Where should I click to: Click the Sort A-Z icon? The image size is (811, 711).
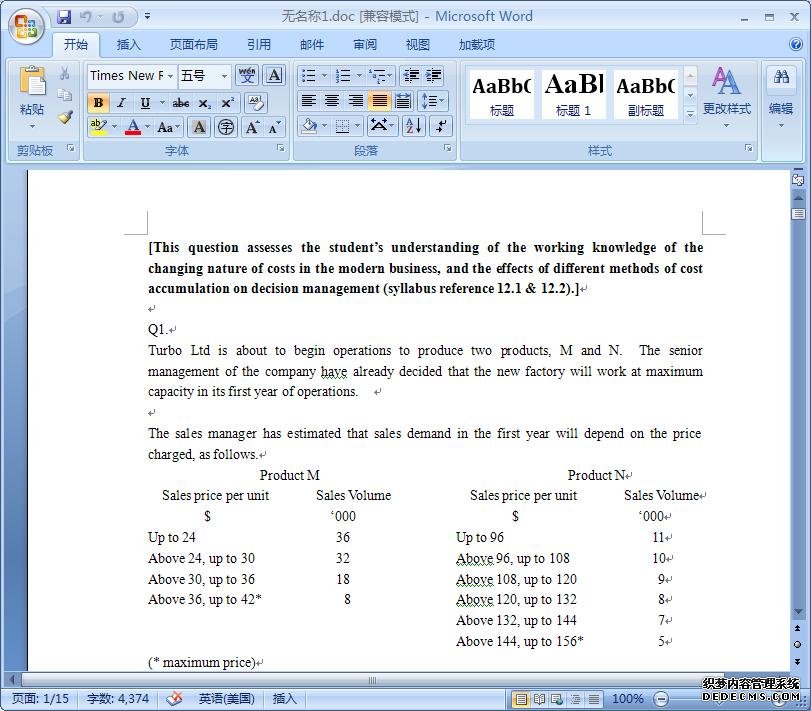tap(414, 126)
